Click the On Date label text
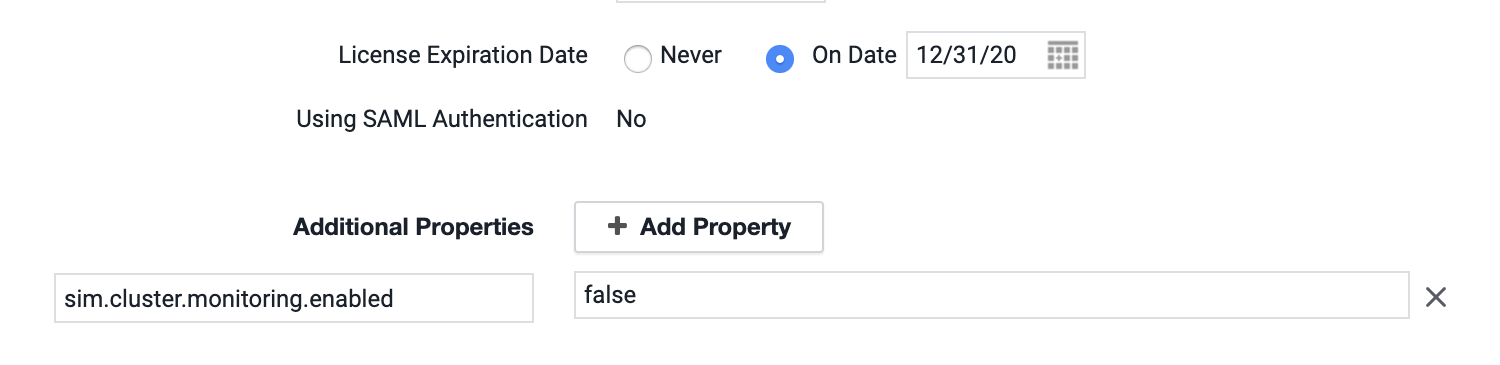The width and height of the screenshot is (1500, 365). [854, 55]
